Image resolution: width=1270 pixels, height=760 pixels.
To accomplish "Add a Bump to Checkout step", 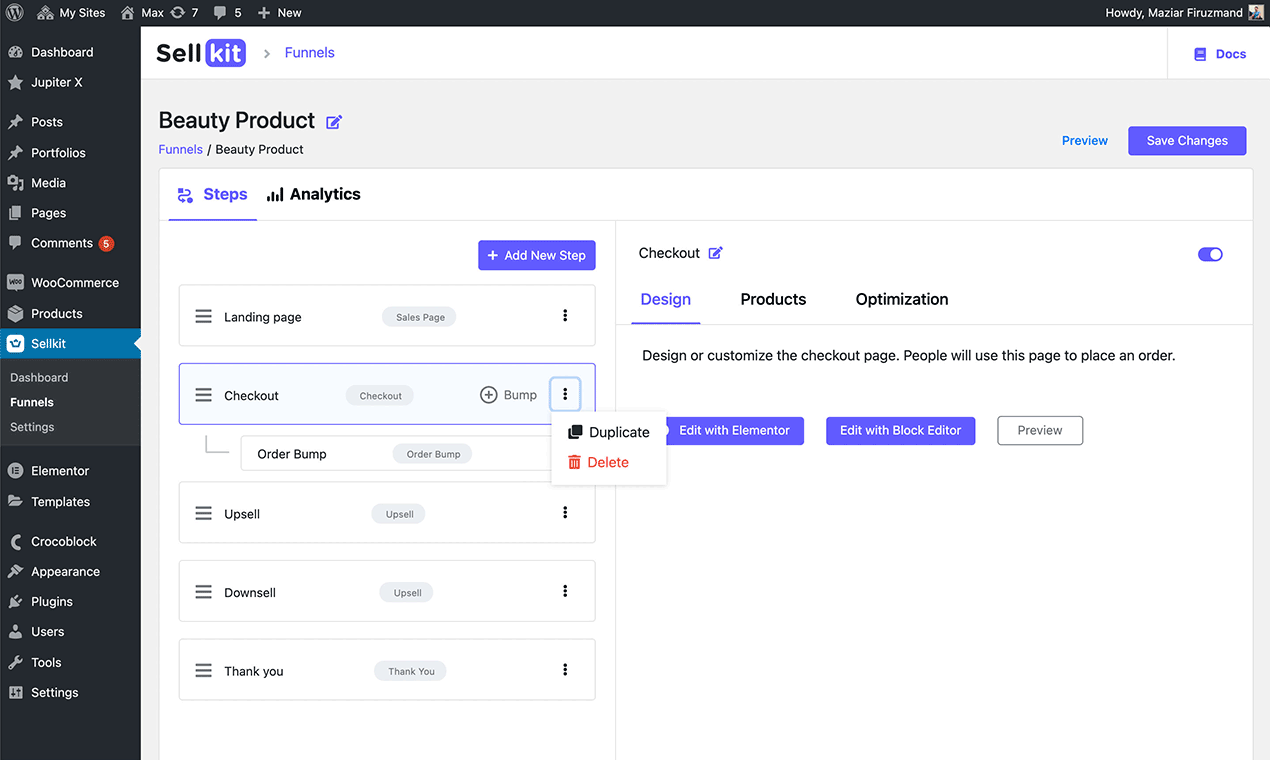I will (x=509, y=395).
